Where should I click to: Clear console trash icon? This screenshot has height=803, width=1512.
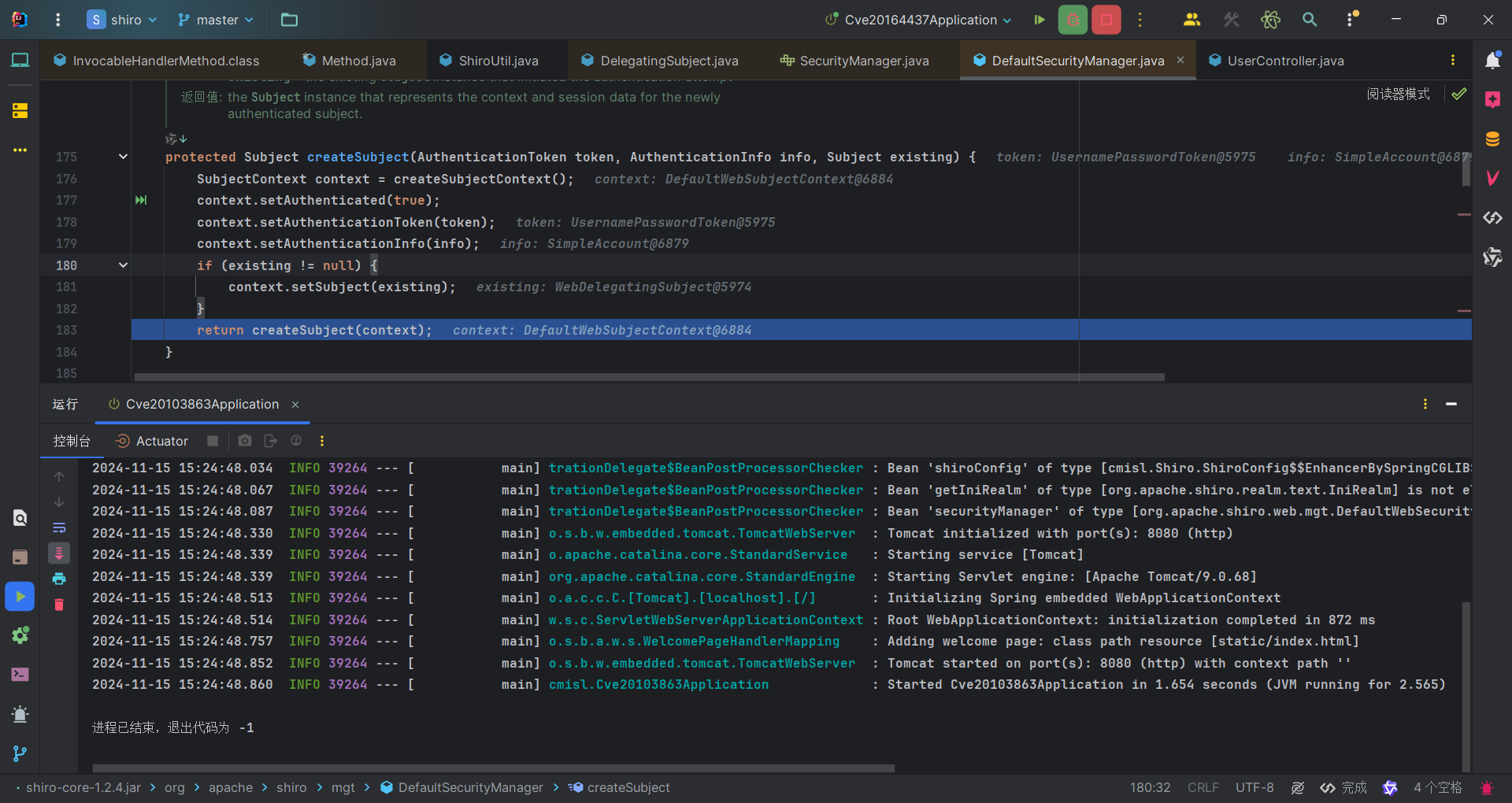pyautogui.click(x=59, y=605)
